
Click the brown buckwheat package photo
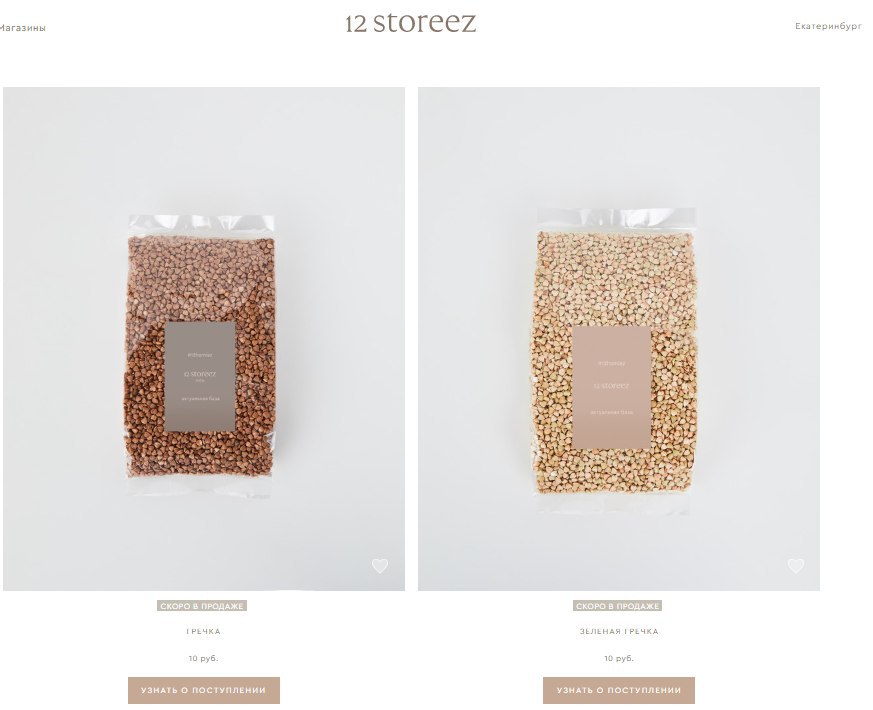pos(201,354)
